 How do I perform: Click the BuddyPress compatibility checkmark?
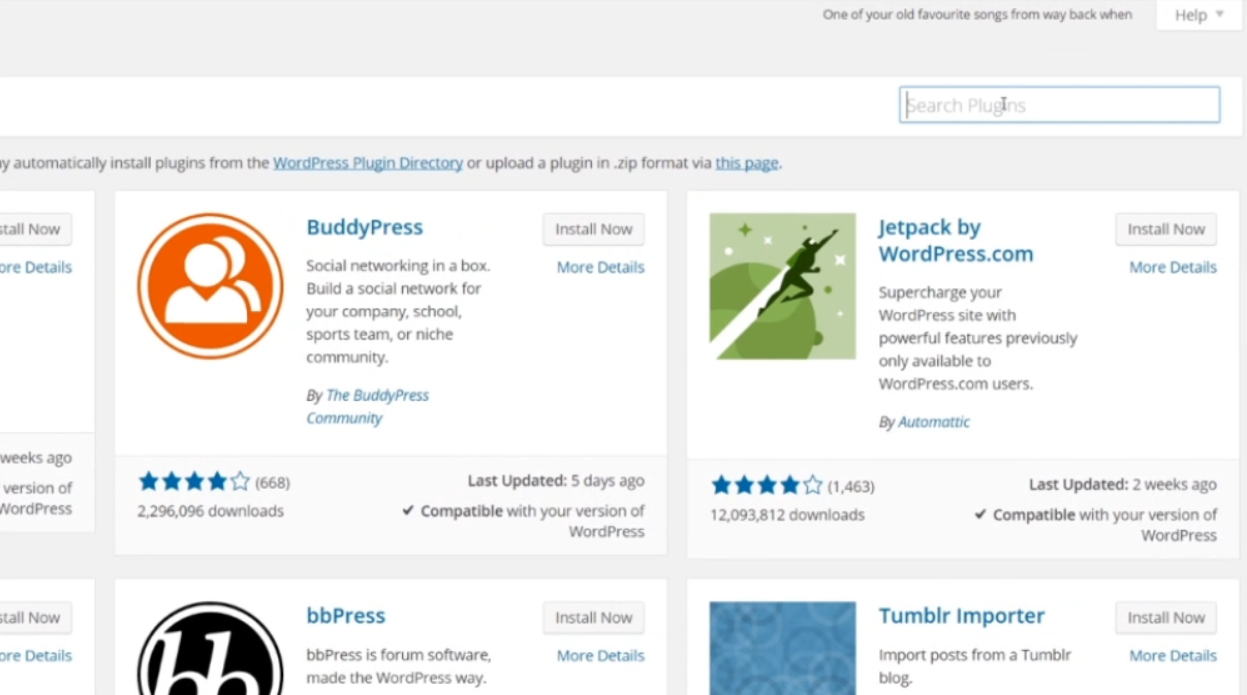[408, 511]
